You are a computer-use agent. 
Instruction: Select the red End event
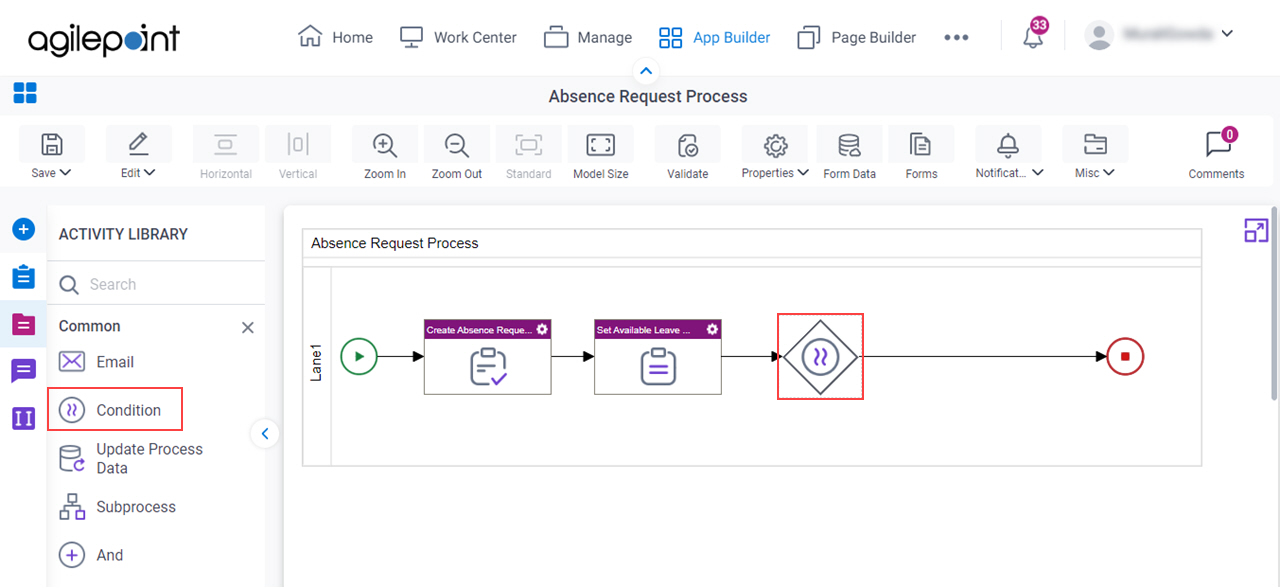point(1125,355)
